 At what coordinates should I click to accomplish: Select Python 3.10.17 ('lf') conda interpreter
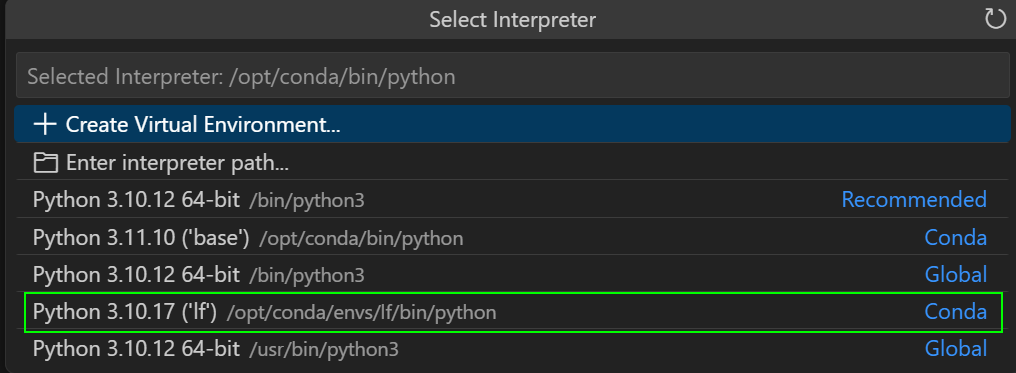coord(513,312)
